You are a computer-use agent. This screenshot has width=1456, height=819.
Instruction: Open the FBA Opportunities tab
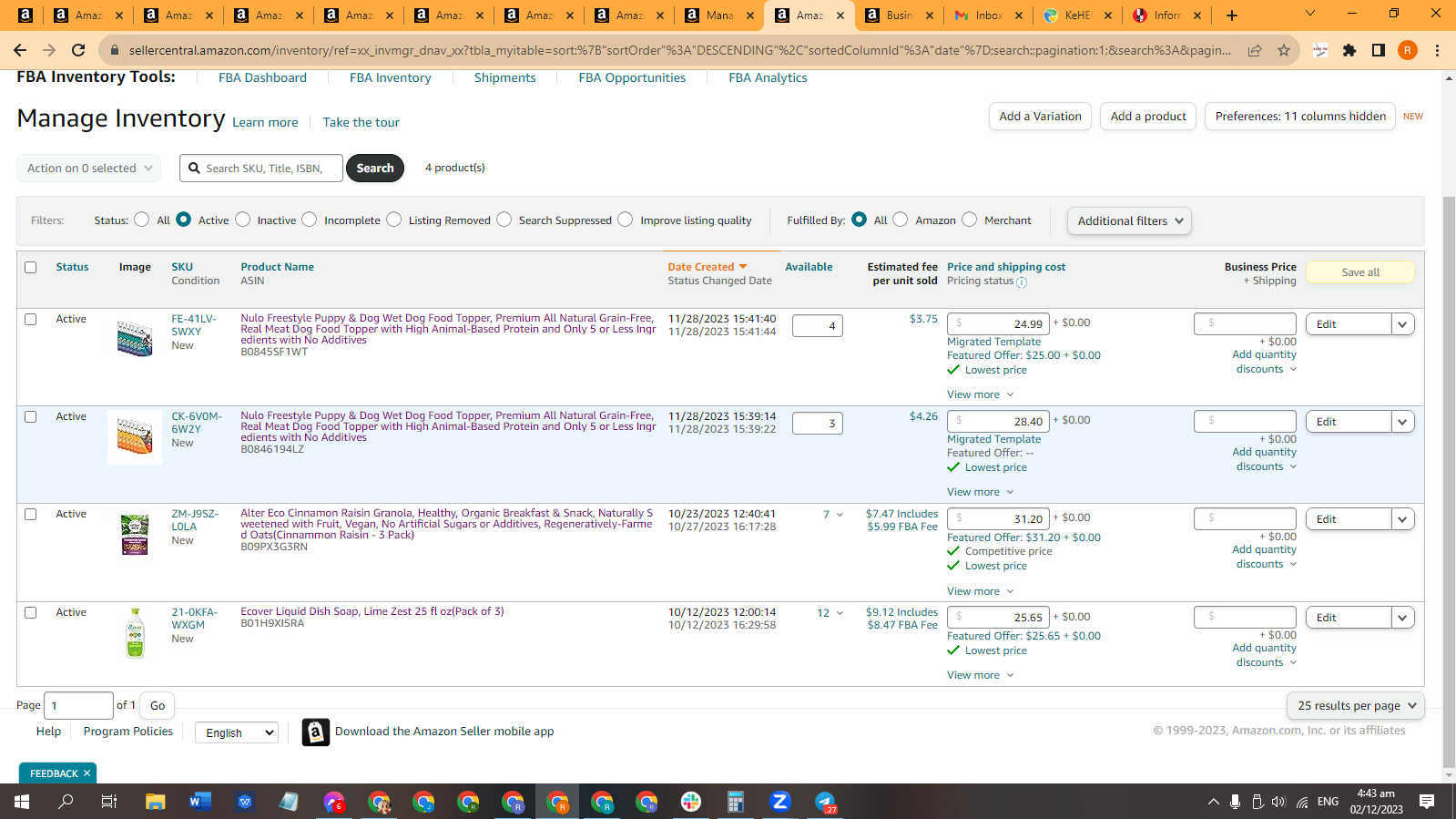click(x=632, y=77)
